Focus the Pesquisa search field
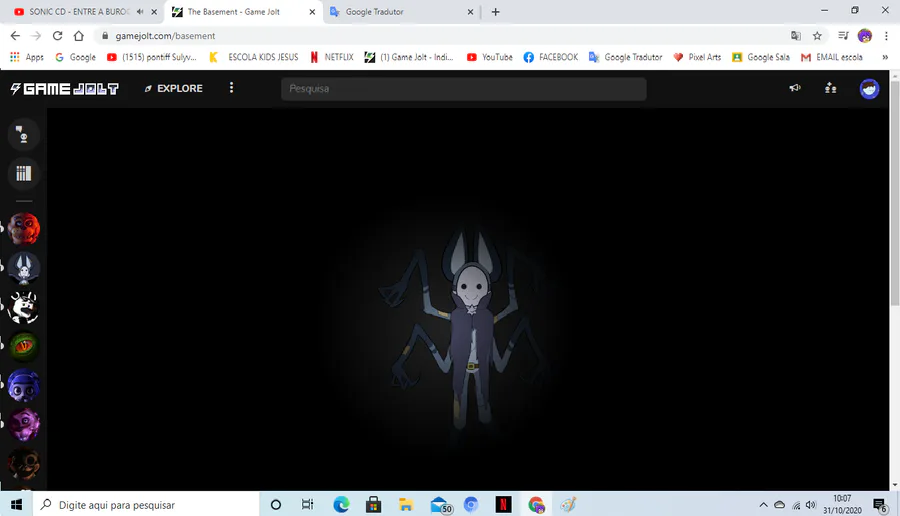Screen dimensions: 900x516 tap(463, 89)
